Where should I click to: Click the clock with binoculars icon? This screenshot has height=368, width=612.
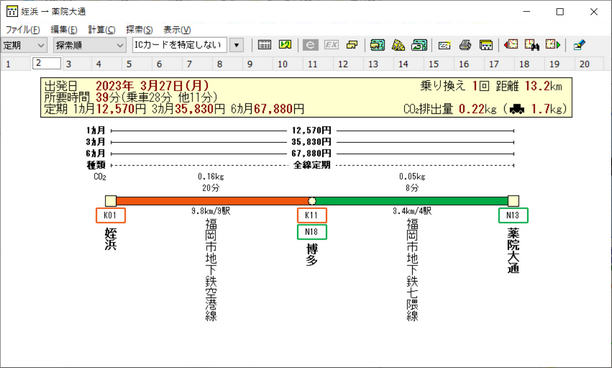click(532, 45)
